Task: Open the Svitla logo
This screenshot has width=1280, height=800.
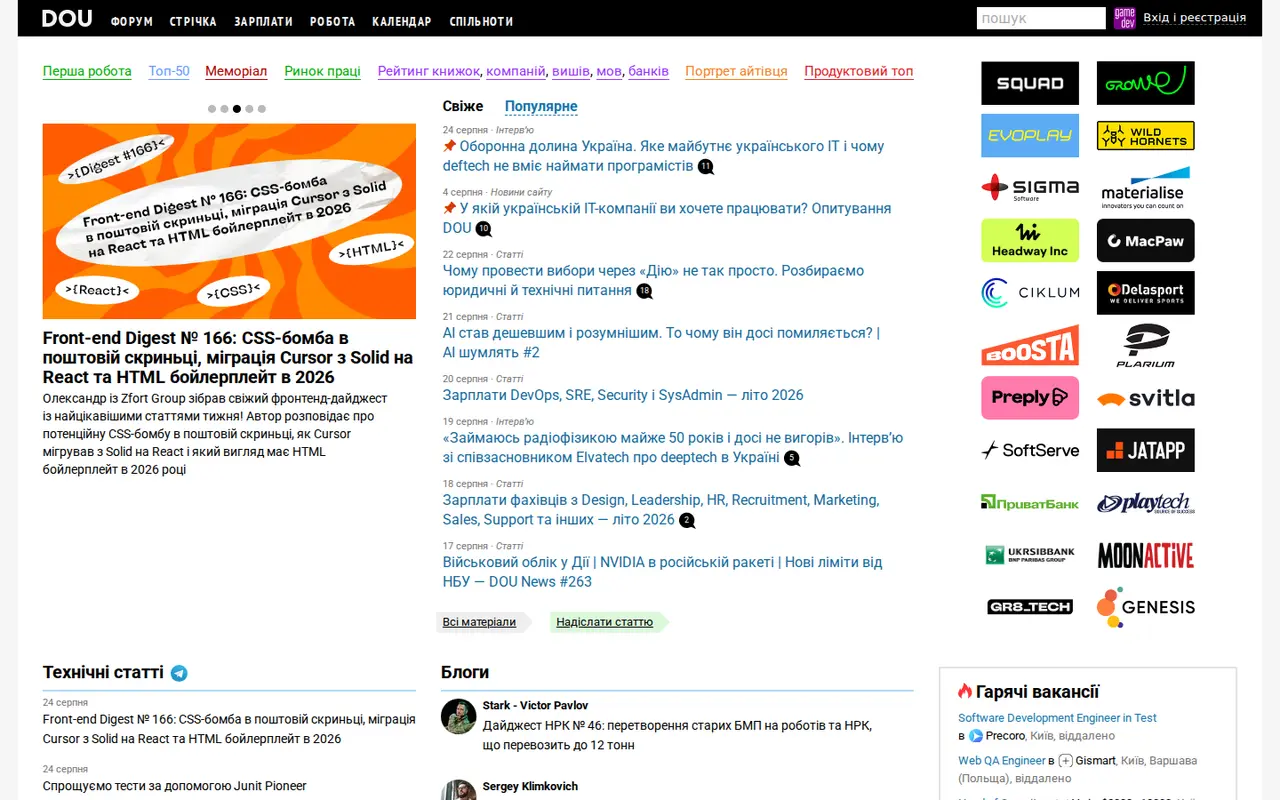Action: point(1146,398)
